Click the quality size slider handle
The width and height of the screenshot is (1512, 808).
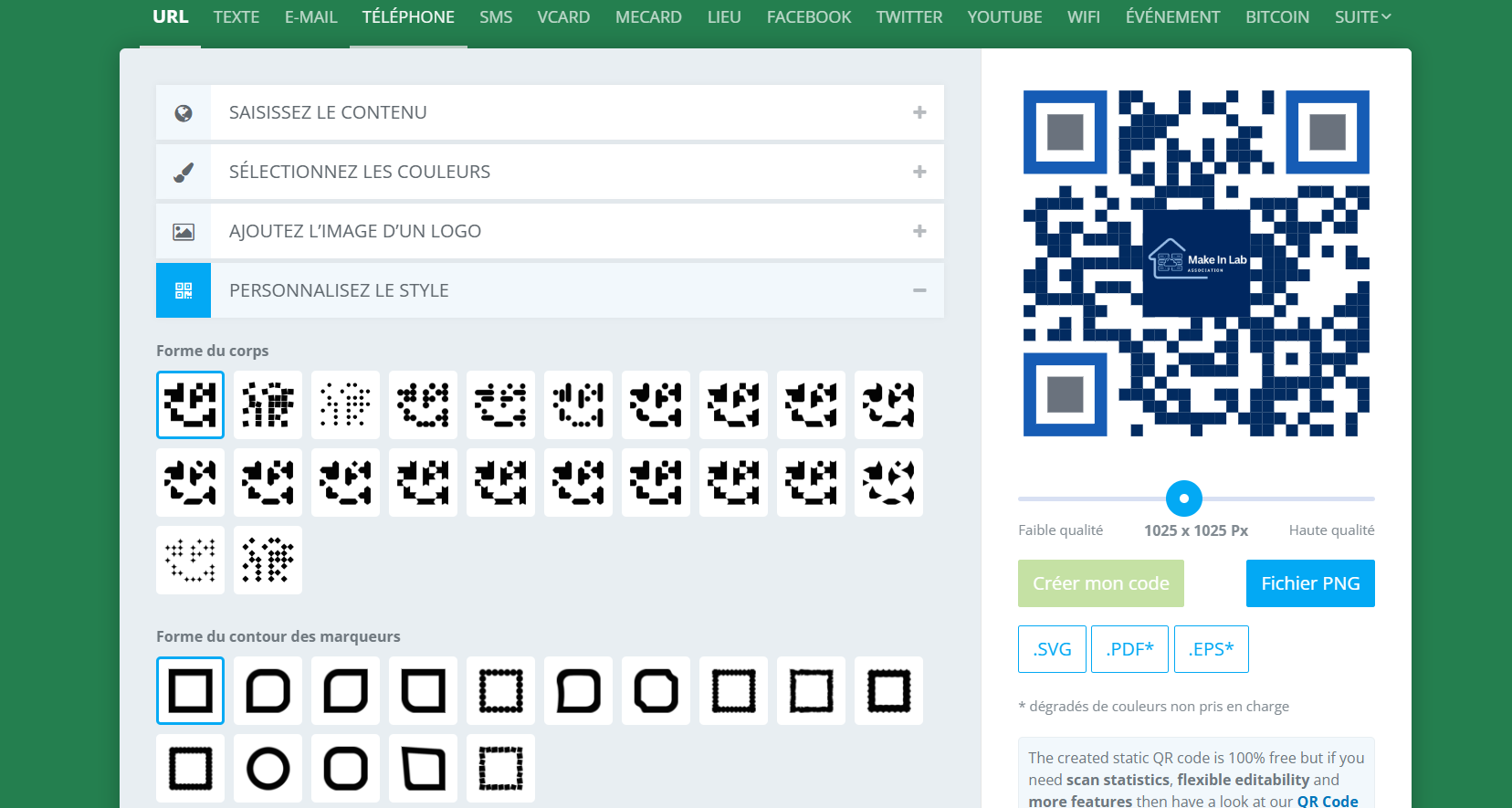[x=1183, y=498]
